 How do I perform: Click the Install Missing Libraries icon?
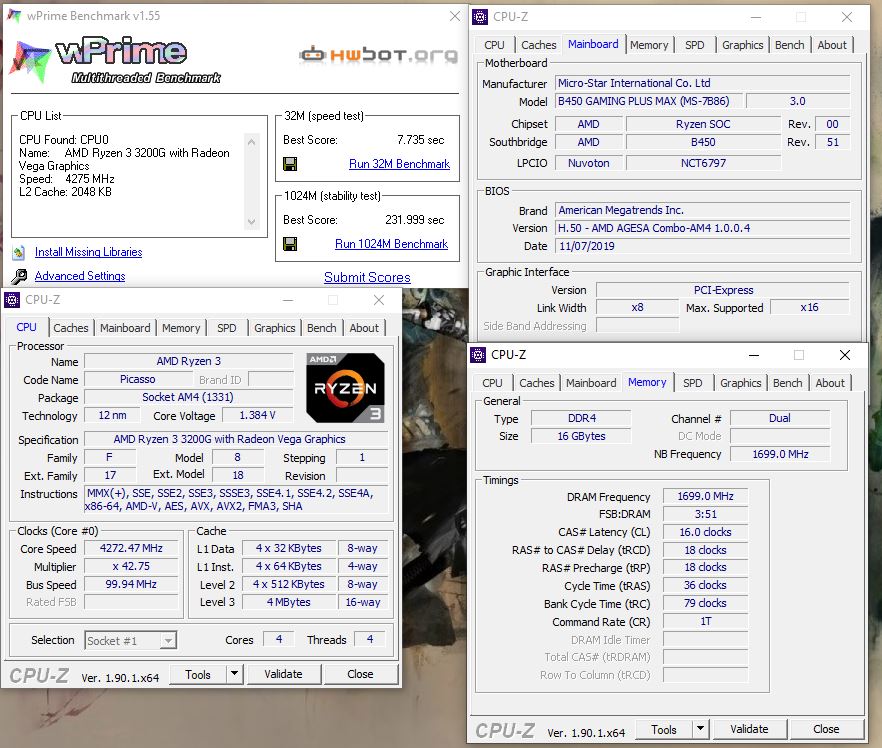pyautogui.click(x=19, y=253)
